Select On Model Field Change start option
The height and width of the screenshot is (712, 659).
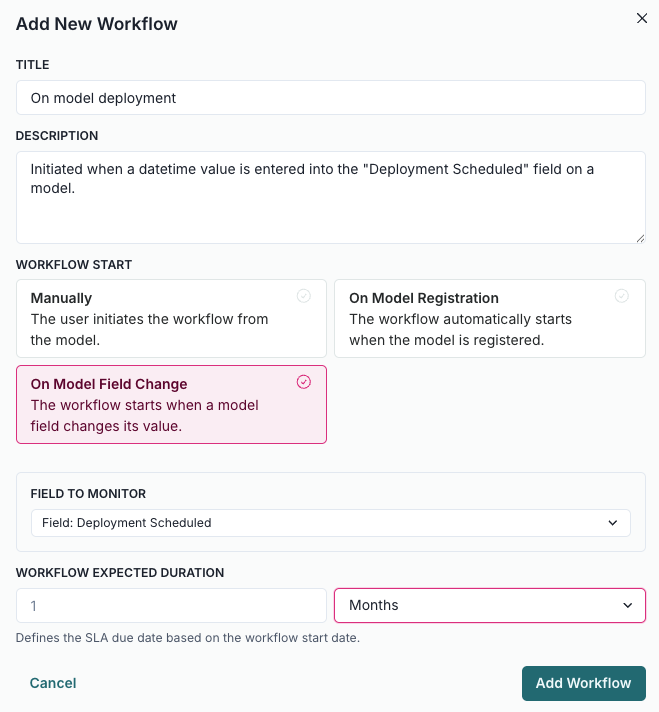coord(171,404)
